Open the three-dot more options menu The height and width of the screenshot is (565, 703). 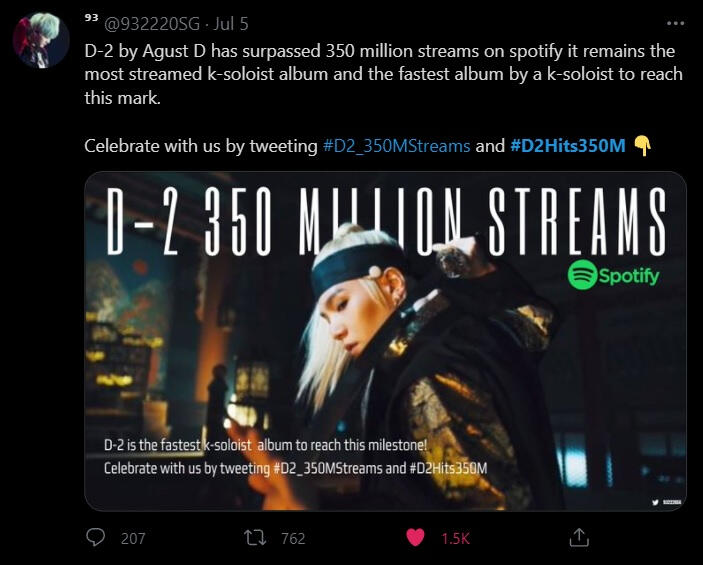coord(675,23)
